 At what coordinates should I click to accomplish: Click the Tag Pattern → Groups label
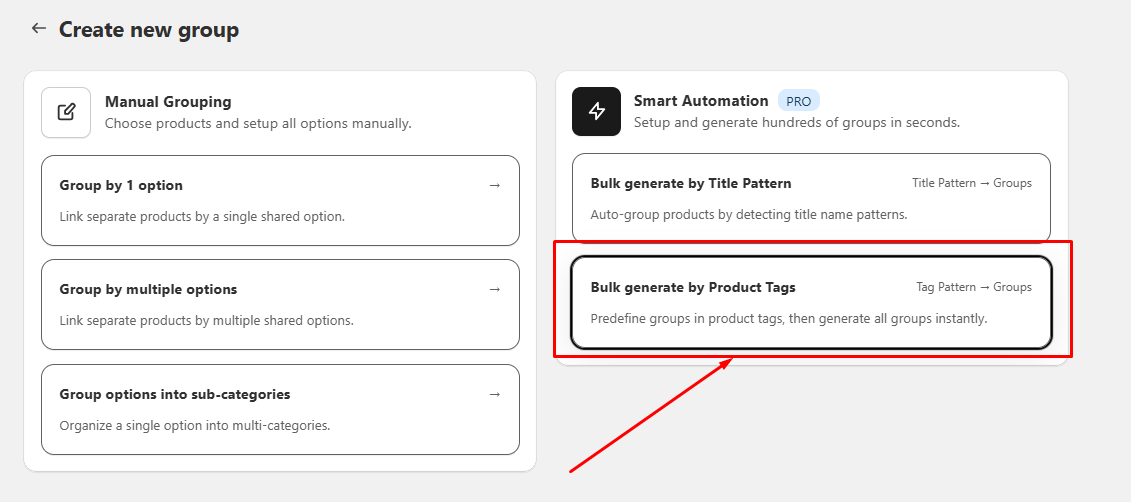tap(973, 287)
